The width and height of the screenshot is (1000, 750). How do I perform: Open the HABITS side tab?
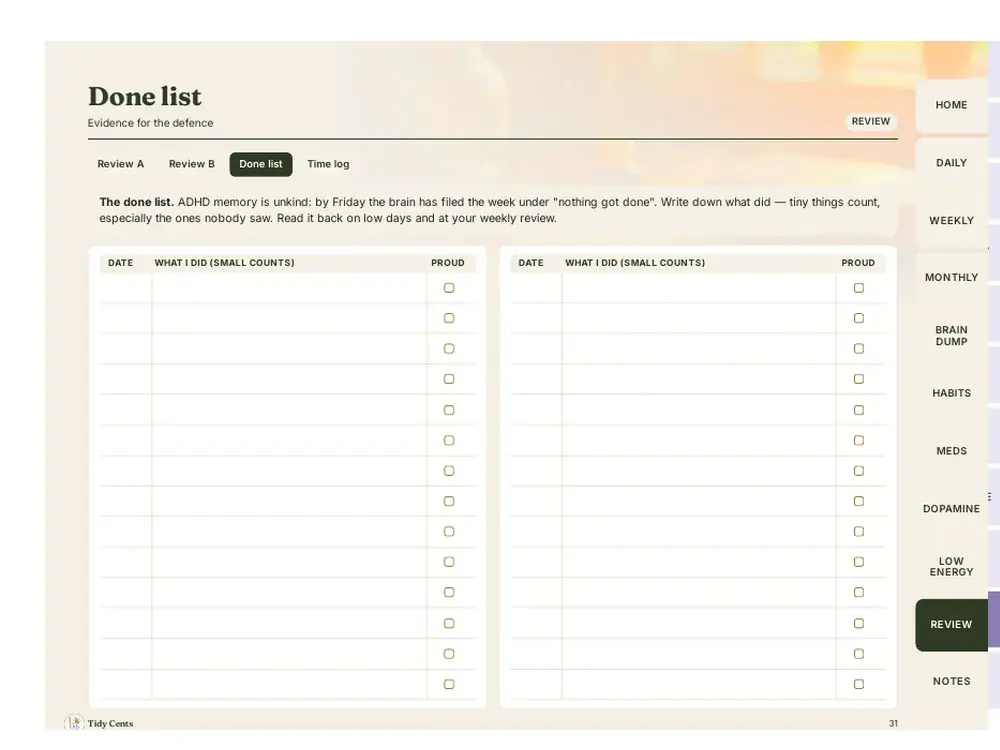click(x=951, y=393)
